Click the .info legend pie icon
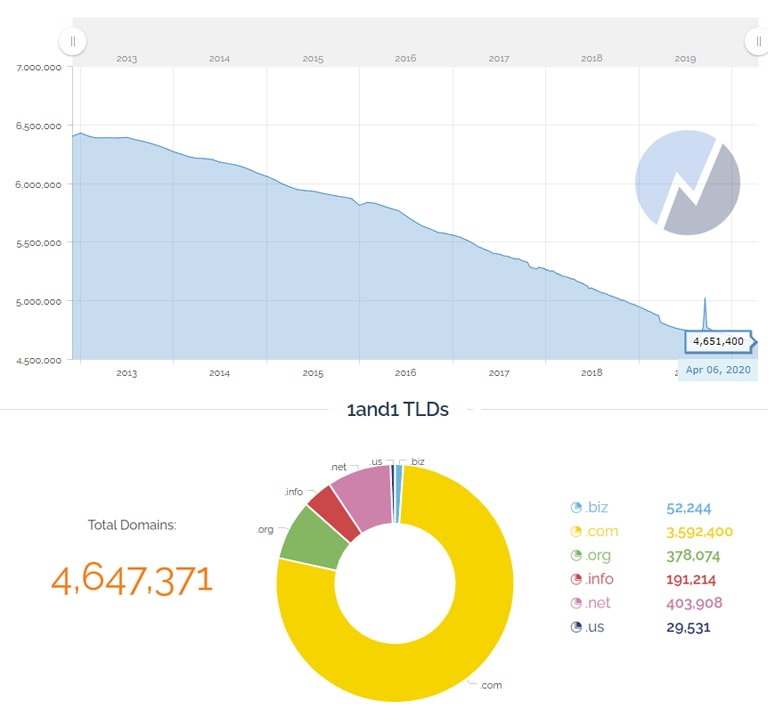This screenshot has width=768, height=726. (x=576, y=579)
